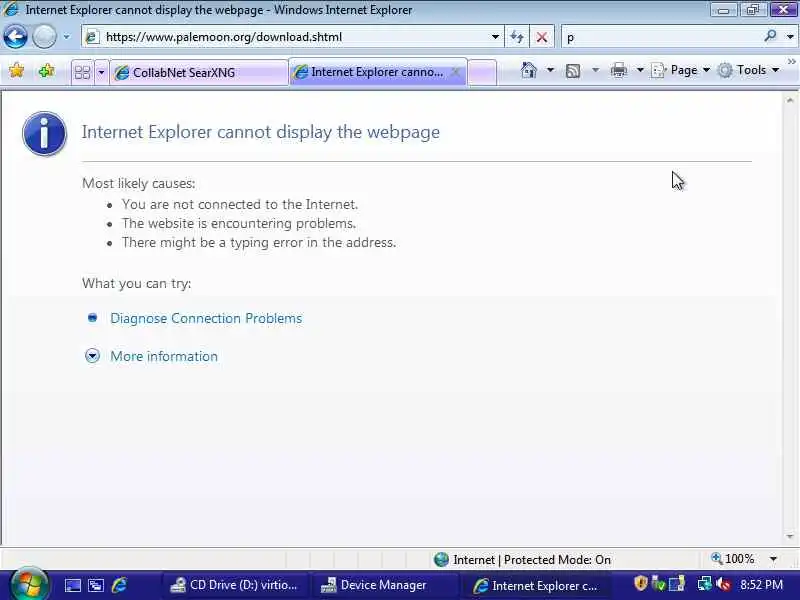Click the 'Internet Explorer cannot display the webpage' heading
The height and width of the screenshot is (600, 800).
coord(261,132)
